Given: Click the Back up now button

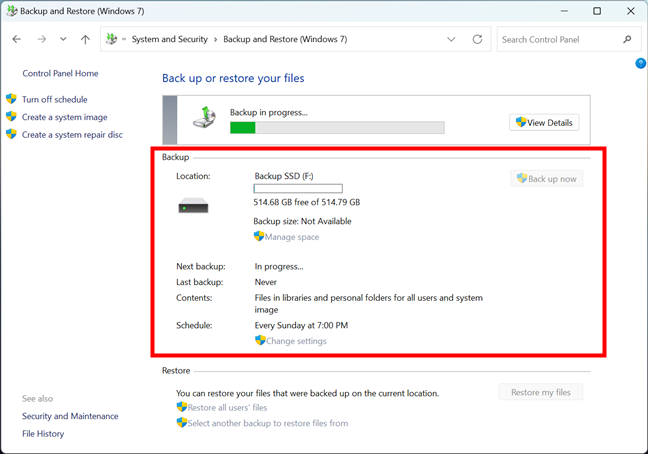Looking at the screenshot, I should coord(546,179).
